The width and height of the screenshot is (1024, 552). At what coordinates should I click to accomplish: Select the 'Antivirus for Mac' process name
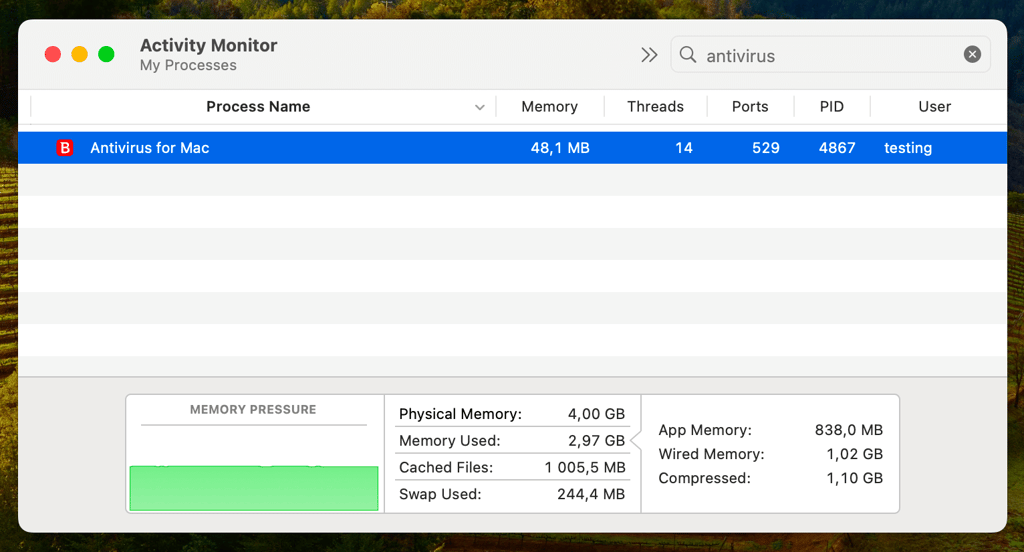point(150,148)
